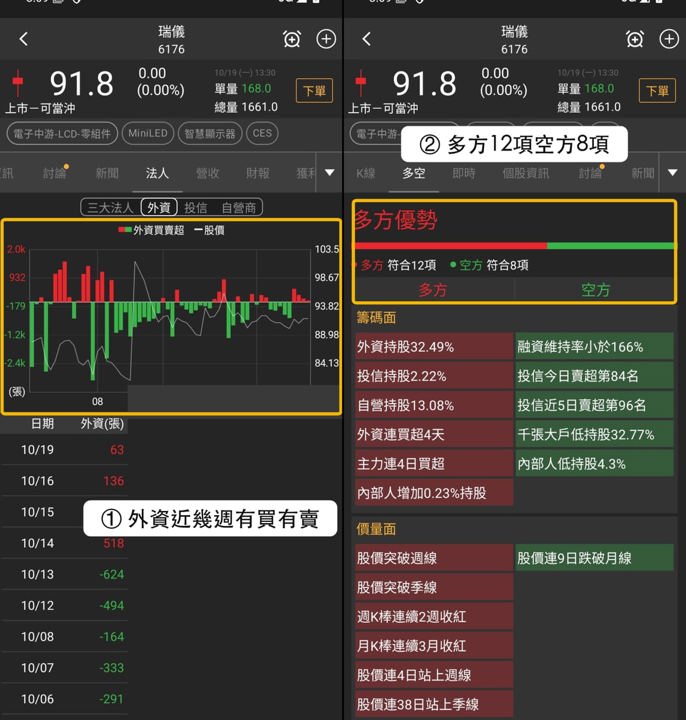Viewport: 686px width, 720px height.
Task: Select the 外資 segment
Action: (159, 208)
